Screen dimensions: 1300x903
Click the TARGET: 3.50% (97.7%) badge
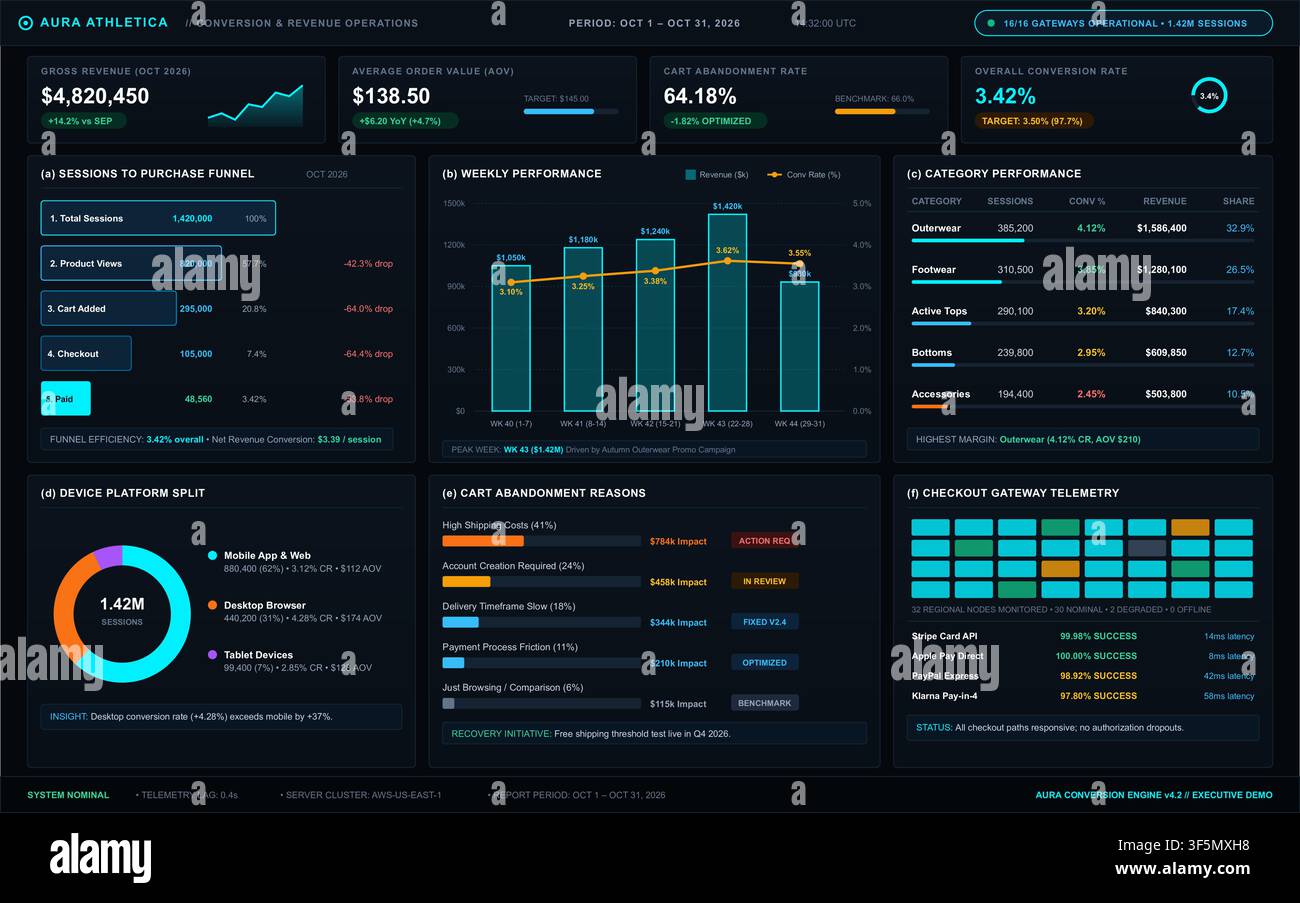point(1034,121)
